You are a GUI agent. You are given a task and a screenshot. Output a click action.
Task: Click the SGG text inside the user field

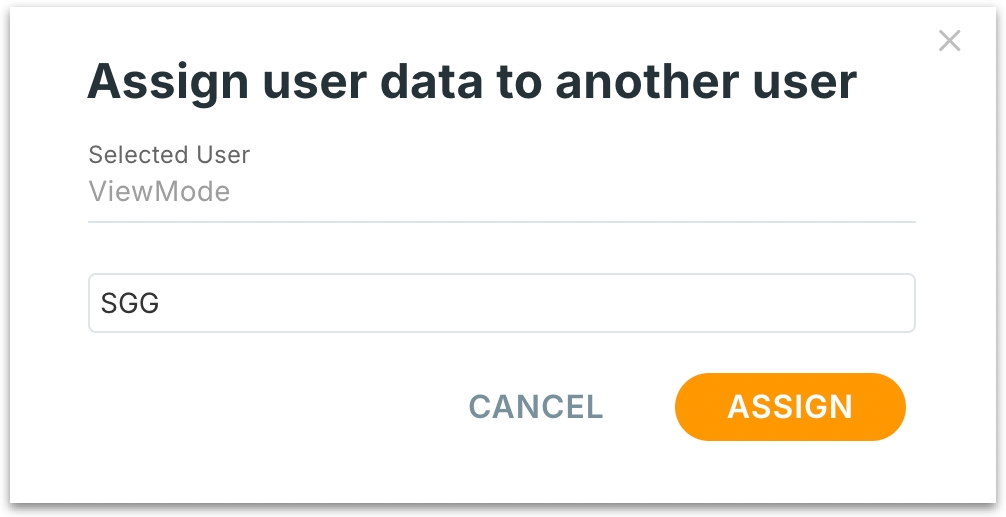(x=130, y=303)
